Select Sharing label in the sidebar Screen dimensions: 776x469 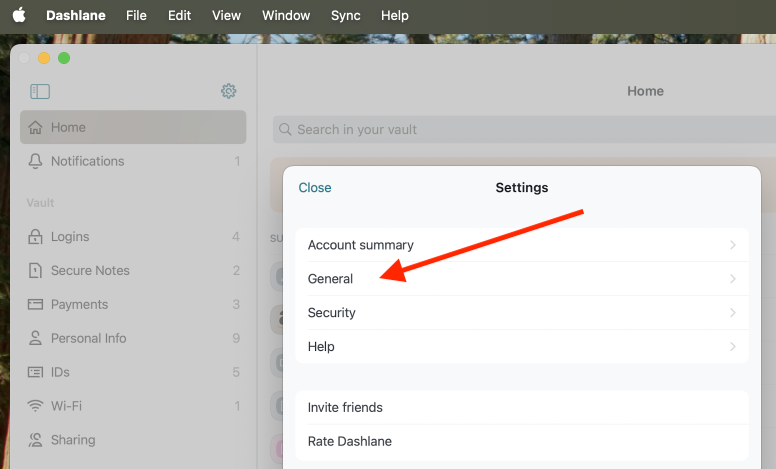pos(73,440)
